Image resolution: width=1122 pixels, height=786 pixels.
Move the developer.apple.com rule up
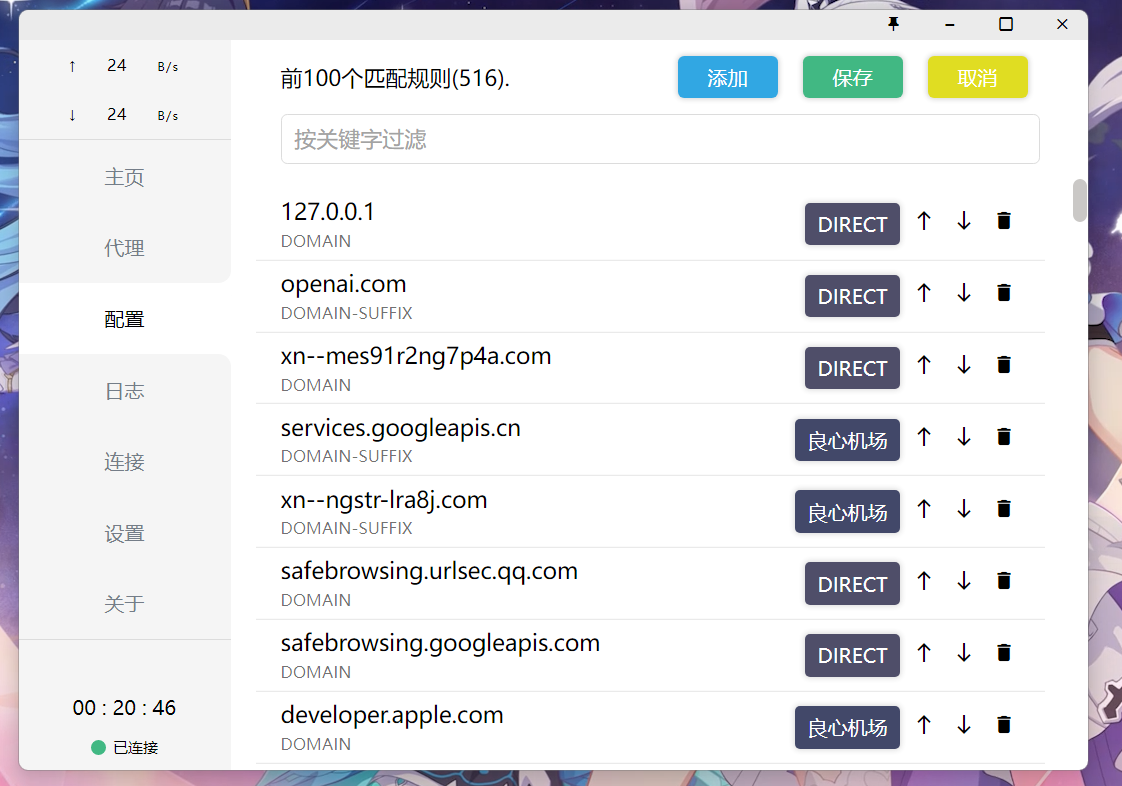pos(924,725)
